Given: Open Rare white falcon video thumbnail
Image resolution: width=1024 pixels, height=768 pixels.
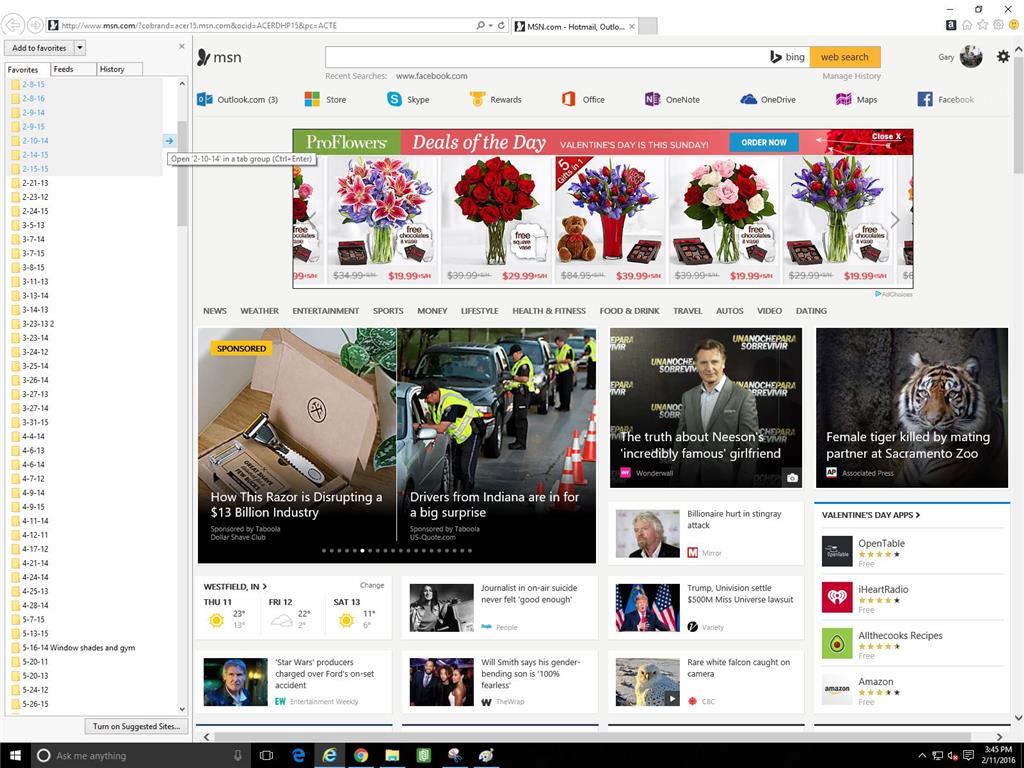Looking at the screenshot, I should [x=648, y=682].
